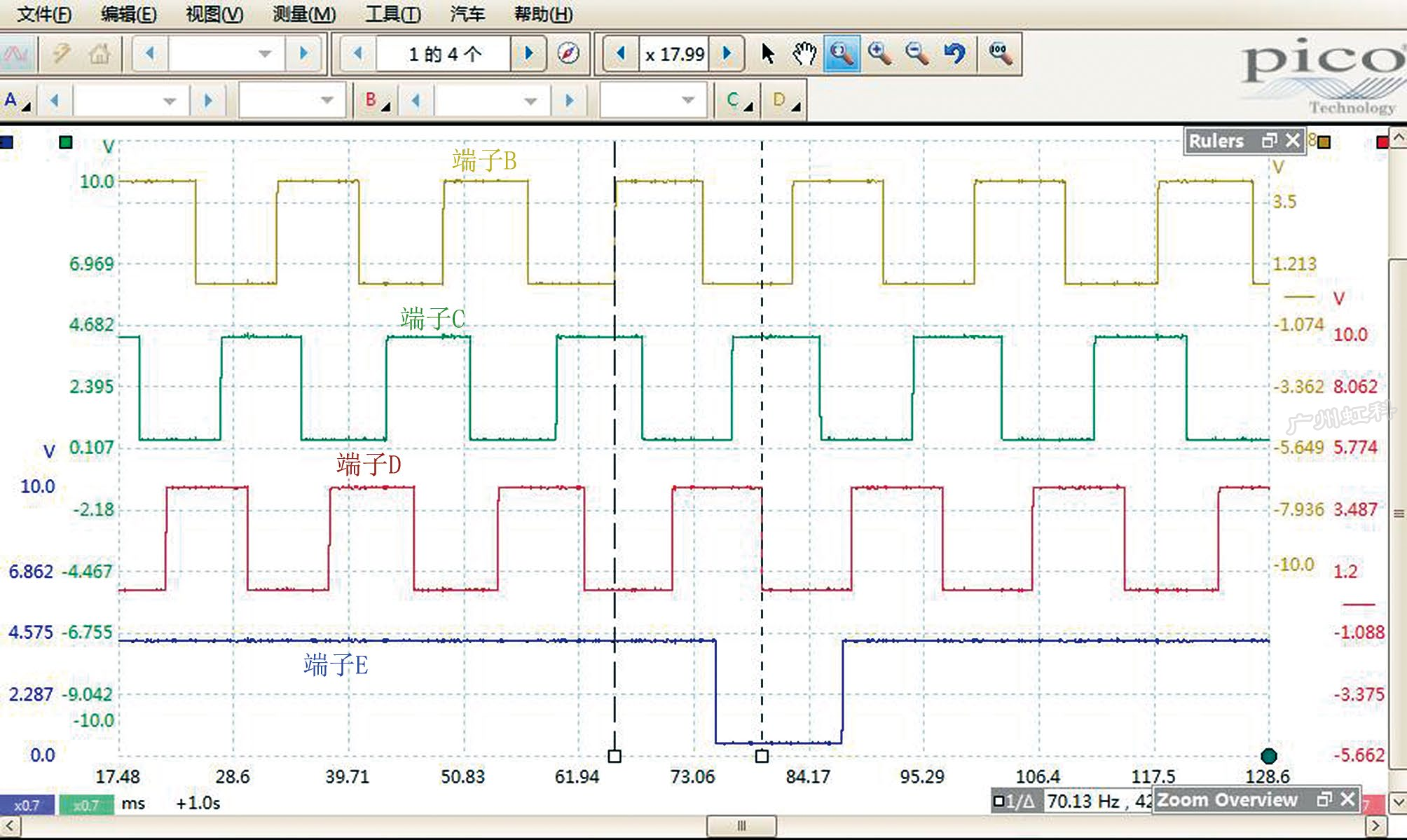Go to previous timebase setting arrow

point(149,54)
